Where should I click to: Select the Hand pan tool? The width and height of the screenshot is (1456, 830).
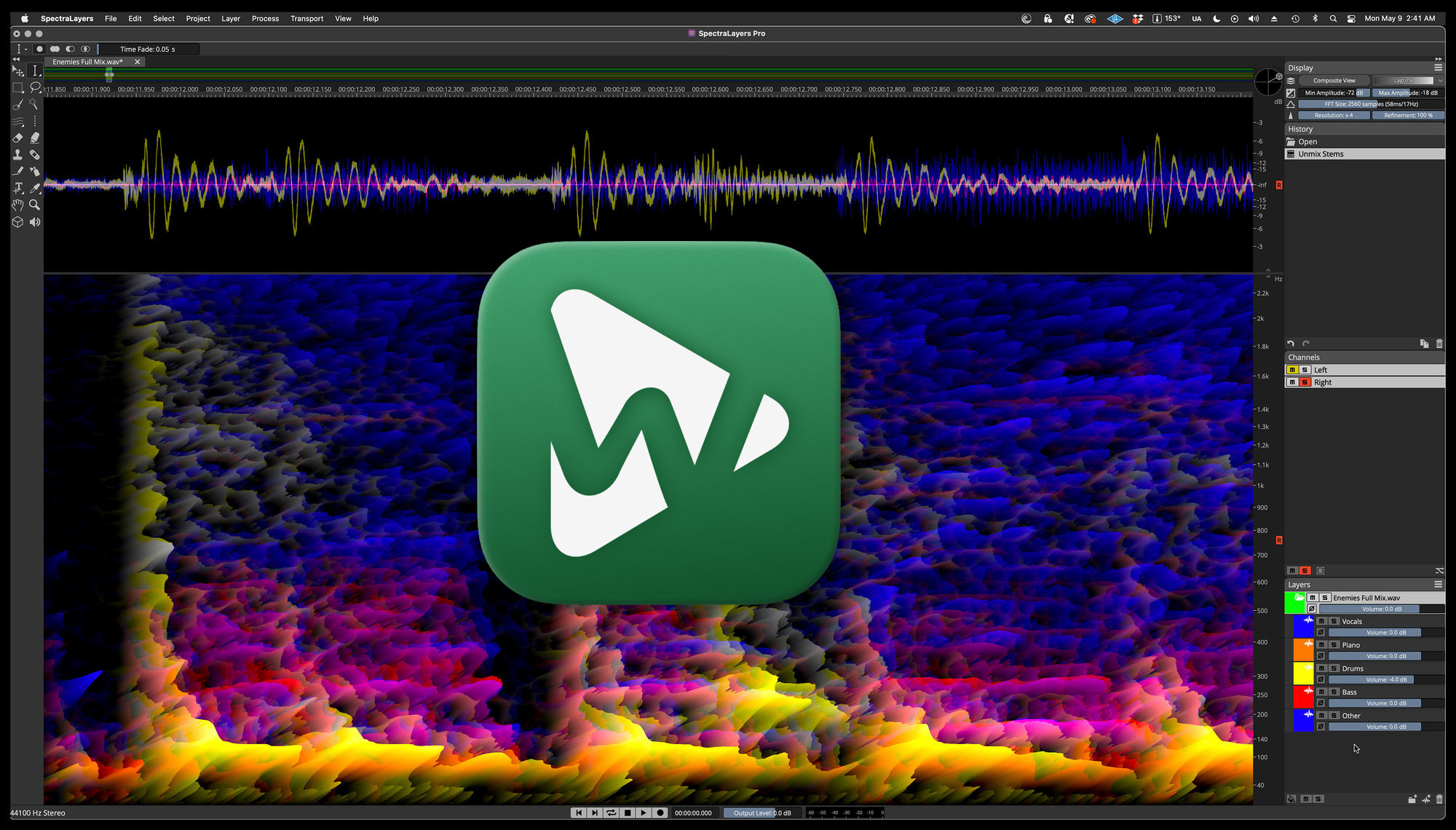click(17, 205)
